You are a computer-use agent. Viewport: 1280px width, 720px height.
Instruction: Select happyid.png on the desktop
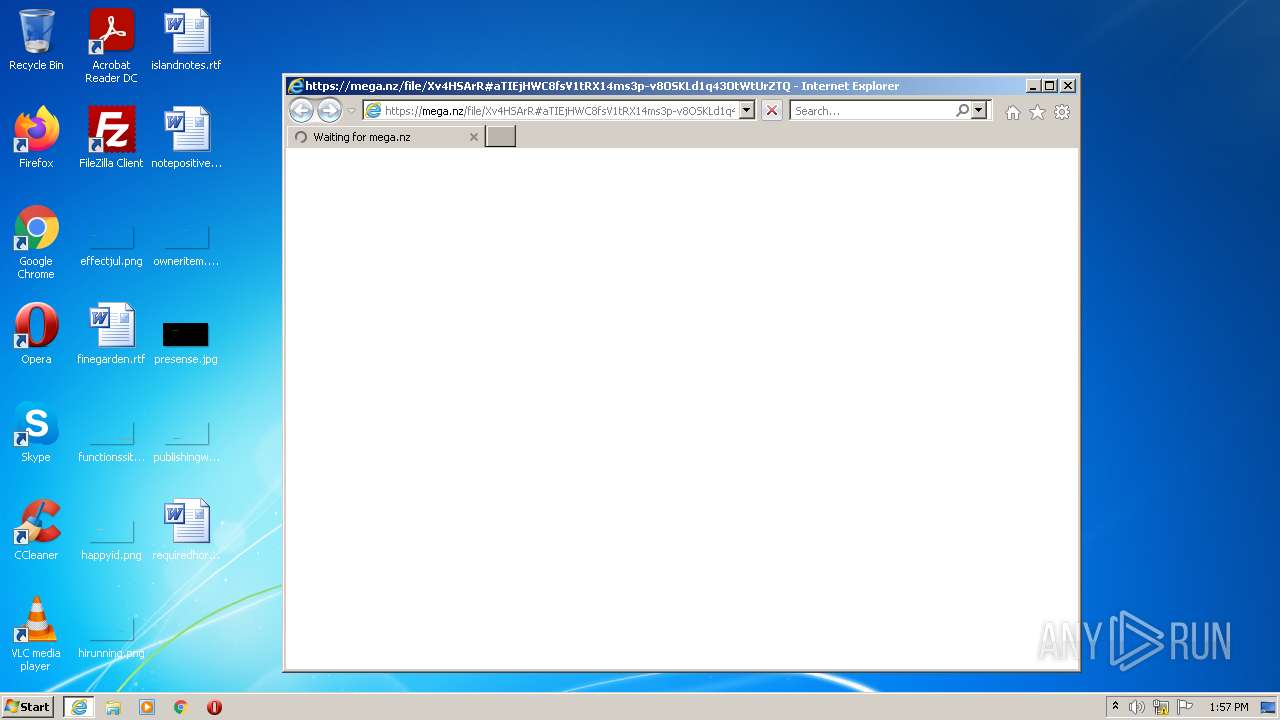point(111,540)
